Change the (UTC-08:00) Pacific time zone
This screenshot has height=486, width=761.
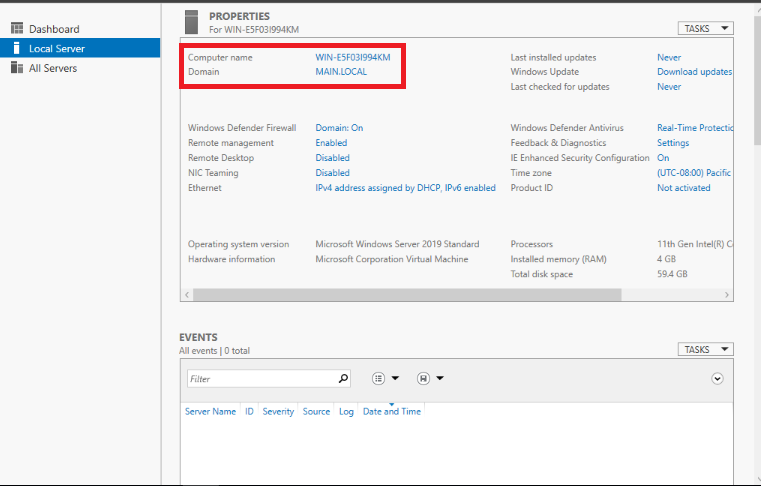click(x=694, y=173)
